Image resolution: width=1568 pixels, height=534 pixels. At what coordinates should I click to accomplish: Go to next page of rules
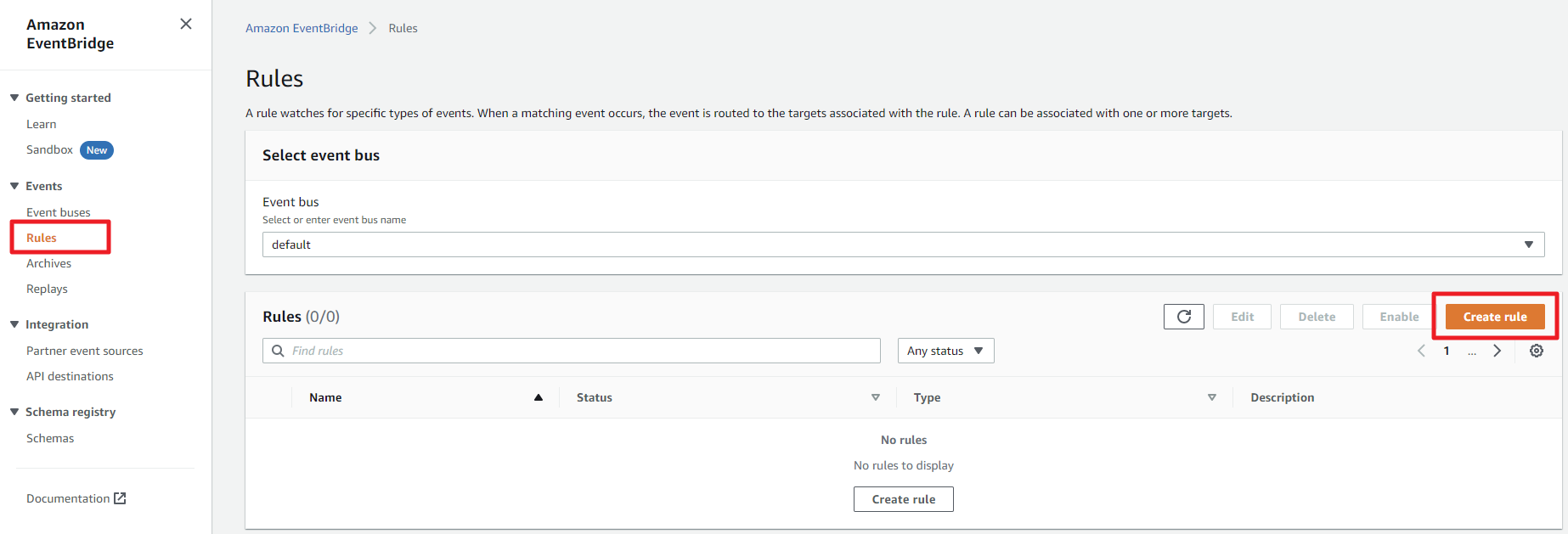pyautogui.click(x=1497, y=351)
